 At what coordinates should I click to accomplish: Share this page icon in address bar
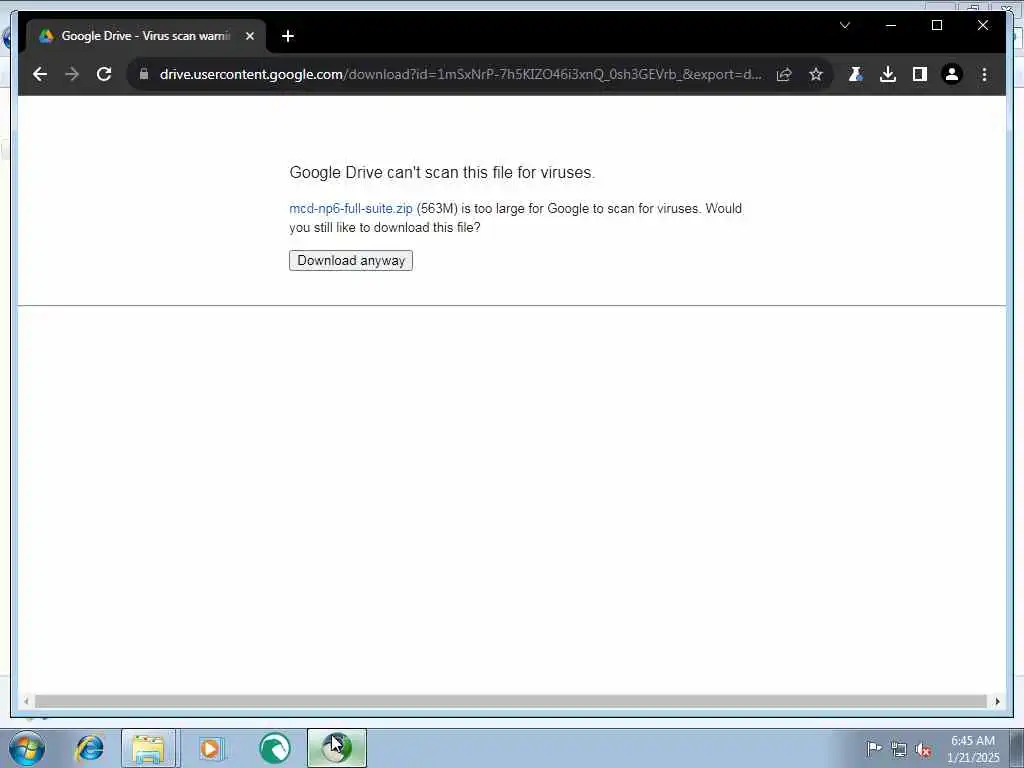[784, 74]
